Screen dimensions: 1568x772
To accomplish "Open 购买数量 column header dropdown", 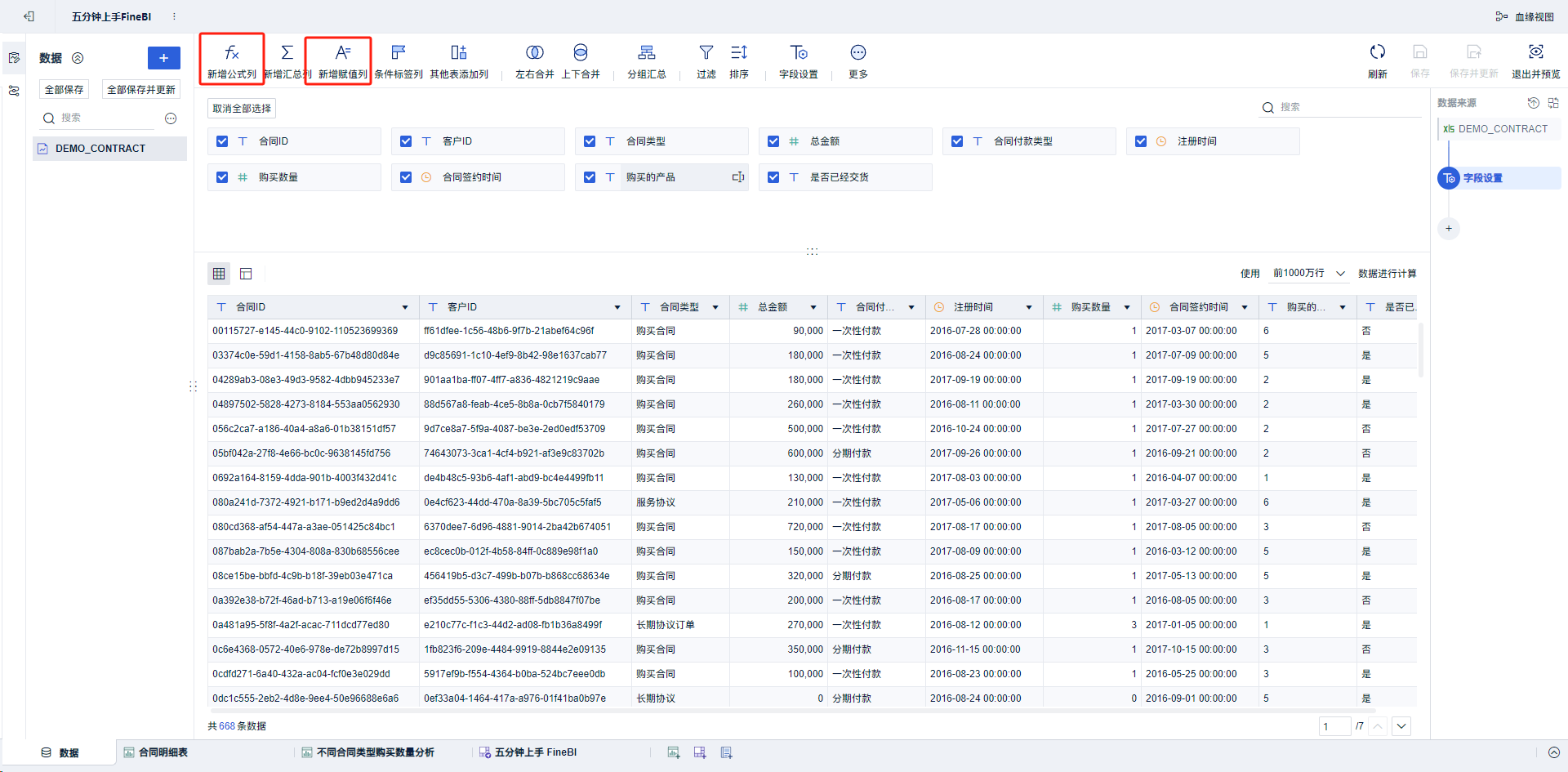I will click(x=1127, y=307).
